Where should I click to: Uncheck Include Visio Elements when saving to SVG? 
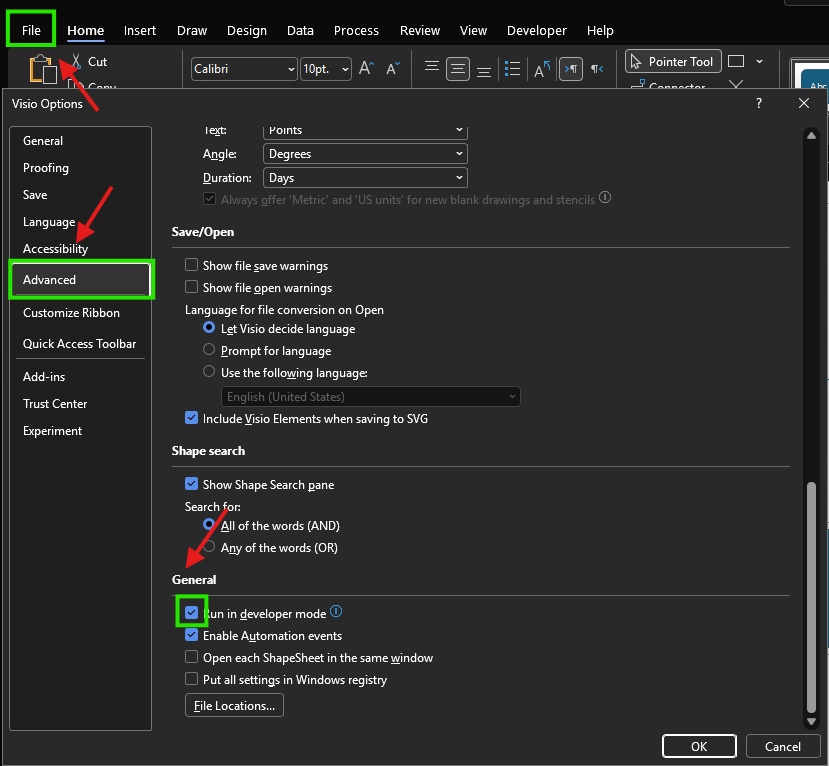tap(191, 418)
